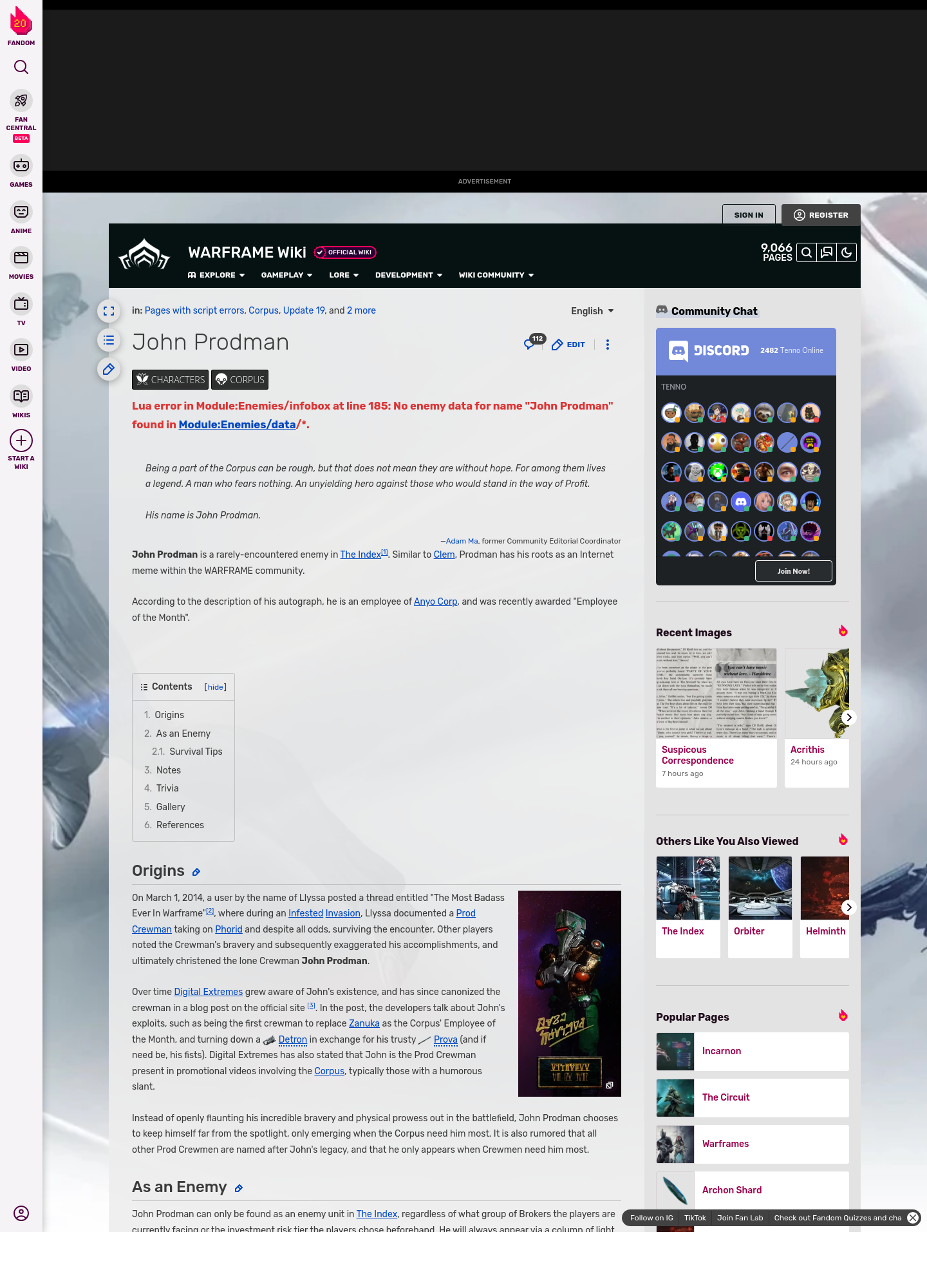
Task: Follow the Clem link
Action: pos(444,554)
